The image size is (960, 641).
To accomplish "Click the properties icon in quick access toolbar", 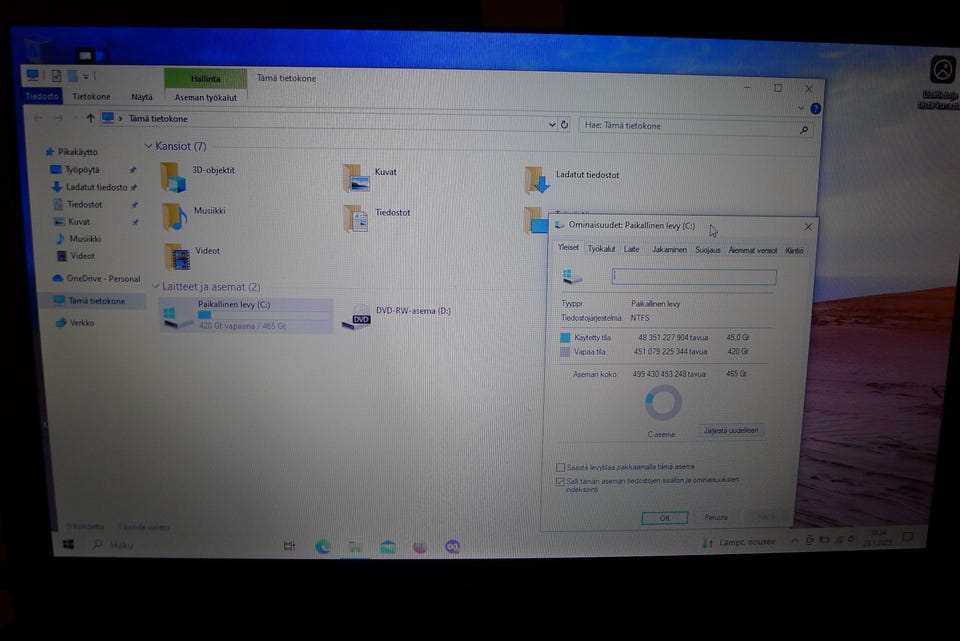I will pos(56,75).
